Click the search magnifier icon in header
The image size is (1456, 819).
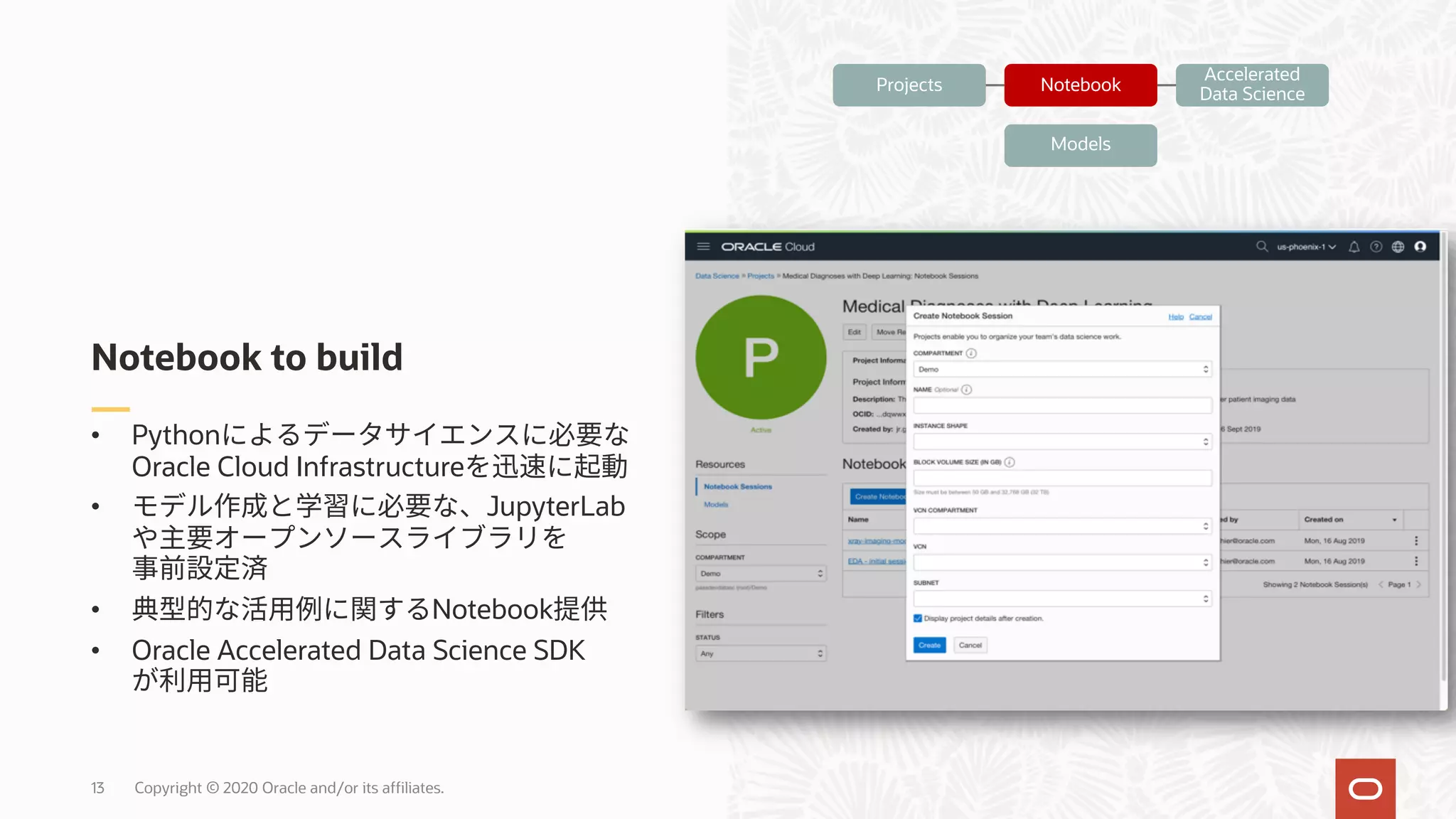[1262, 247]
